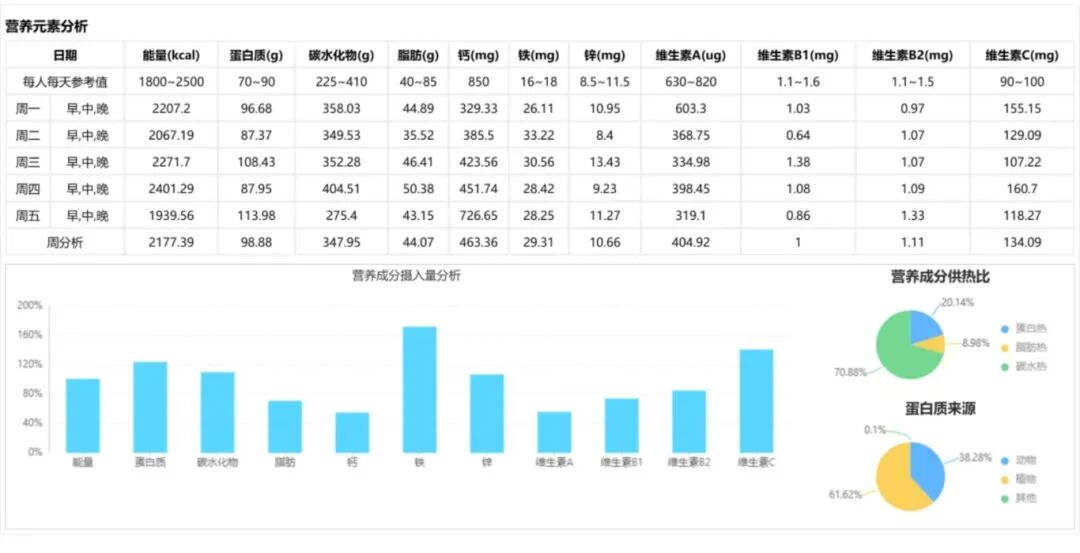Click the blue 20.14% pie slice
This screenshot has height=553, width=1080.
pyautogui.click(x=924, y=326)
